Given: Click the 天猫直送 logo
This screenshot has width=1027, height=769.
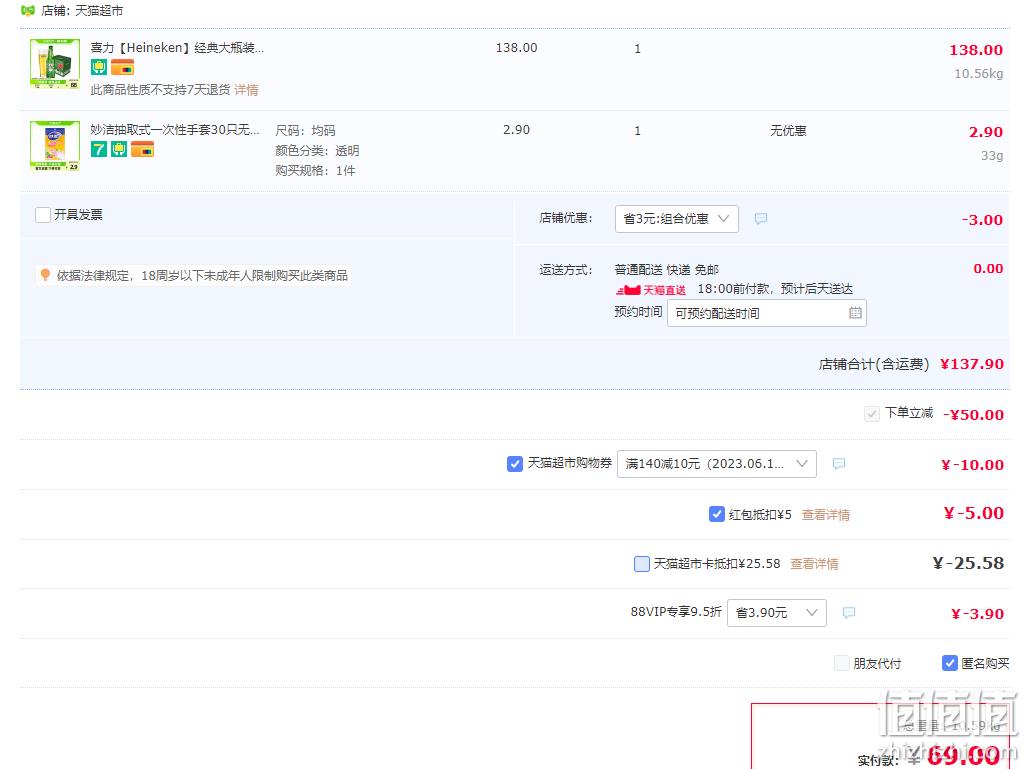Looking at the screenshot, I should pyautogui.click(x=650, y=290).
